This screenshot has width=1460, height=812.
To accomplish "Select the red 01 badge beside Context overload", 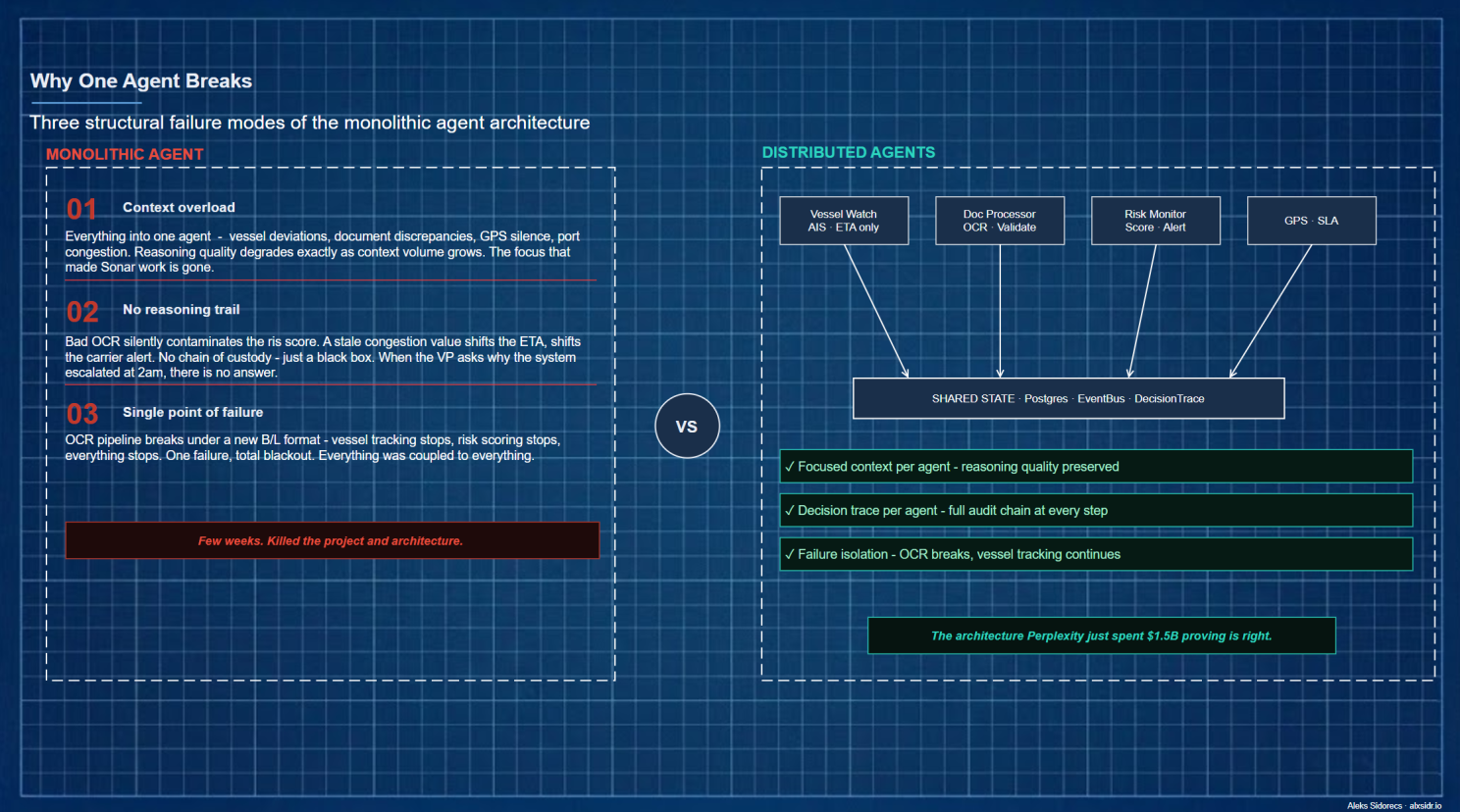I will click(81, 209).
